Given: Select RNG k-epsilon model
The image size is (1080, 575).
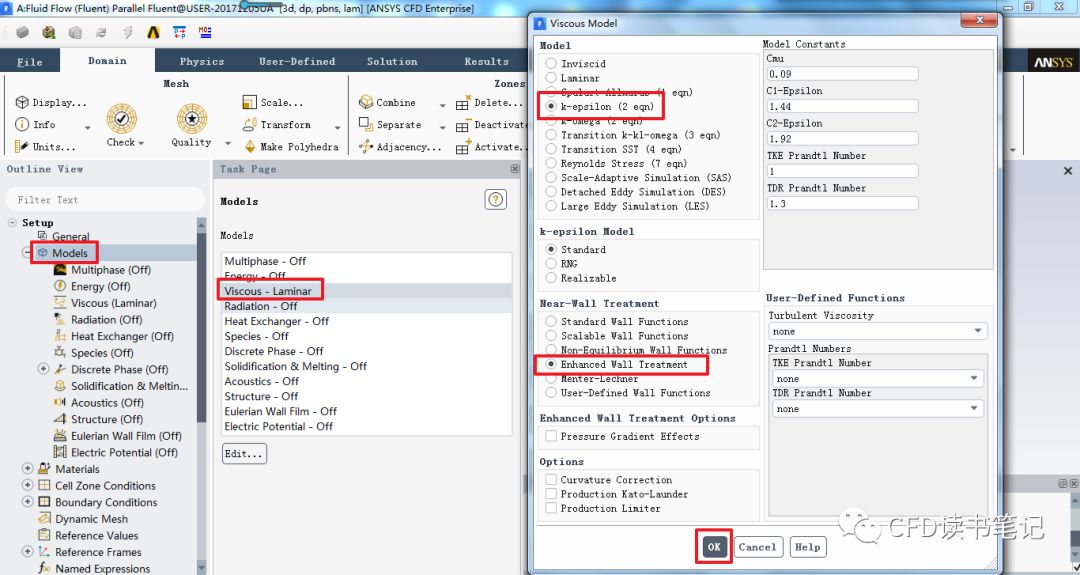Looking at the screenshot, I should point(551,264).
